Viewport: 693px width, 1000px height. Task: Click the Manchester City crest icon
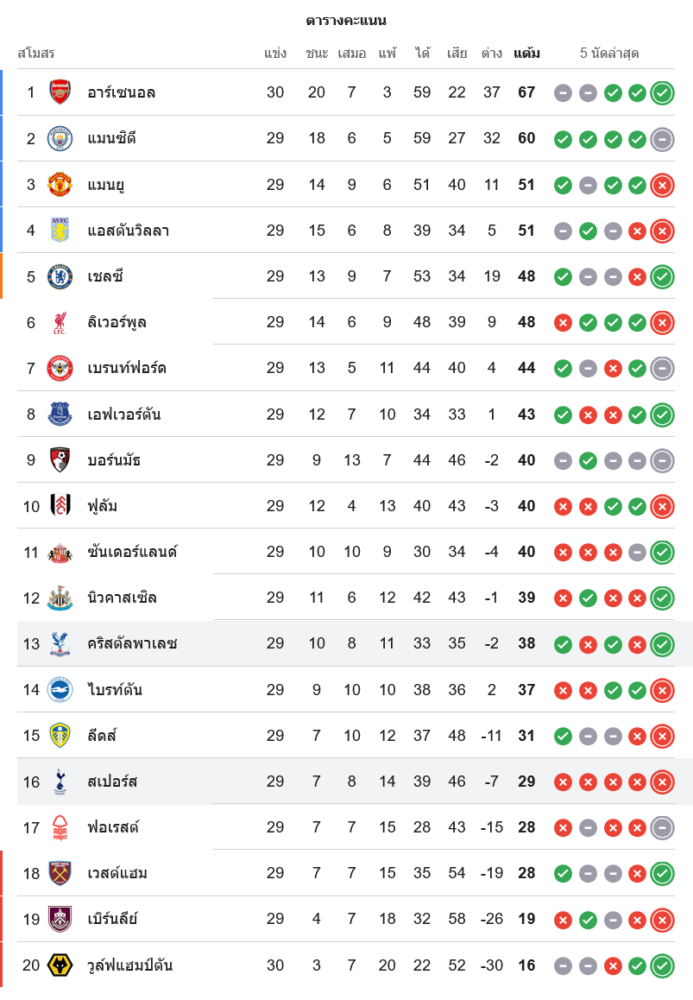point(61,139)
